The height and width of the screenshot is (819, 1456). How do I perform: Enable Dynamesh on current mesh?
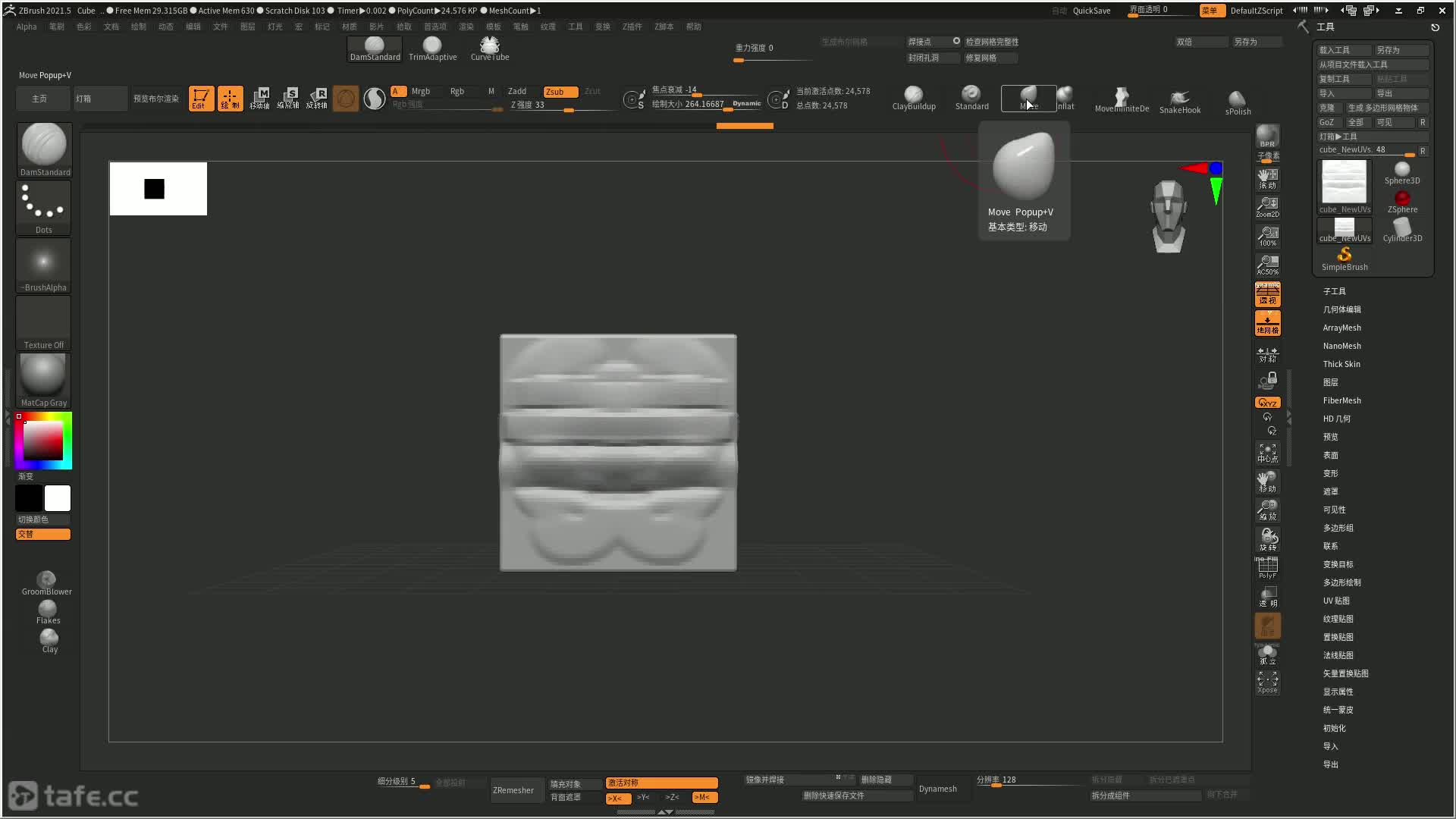click(x=937, y=790)
